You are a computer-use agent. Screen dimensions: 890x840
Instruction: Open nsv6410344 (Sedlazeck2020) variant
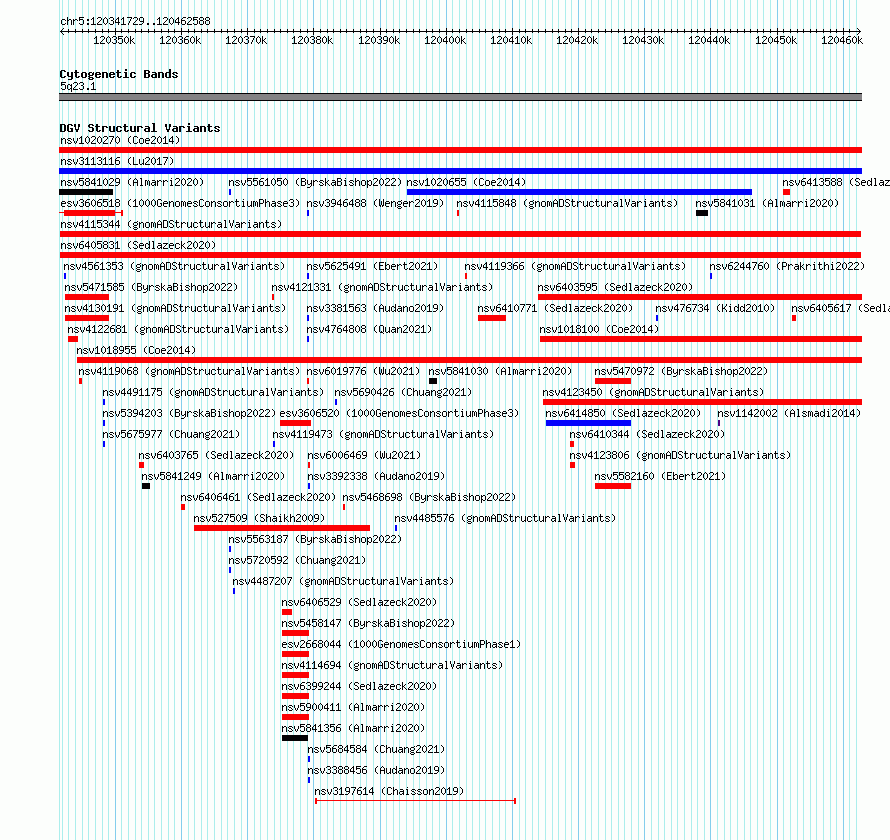(x=647, y=434)
